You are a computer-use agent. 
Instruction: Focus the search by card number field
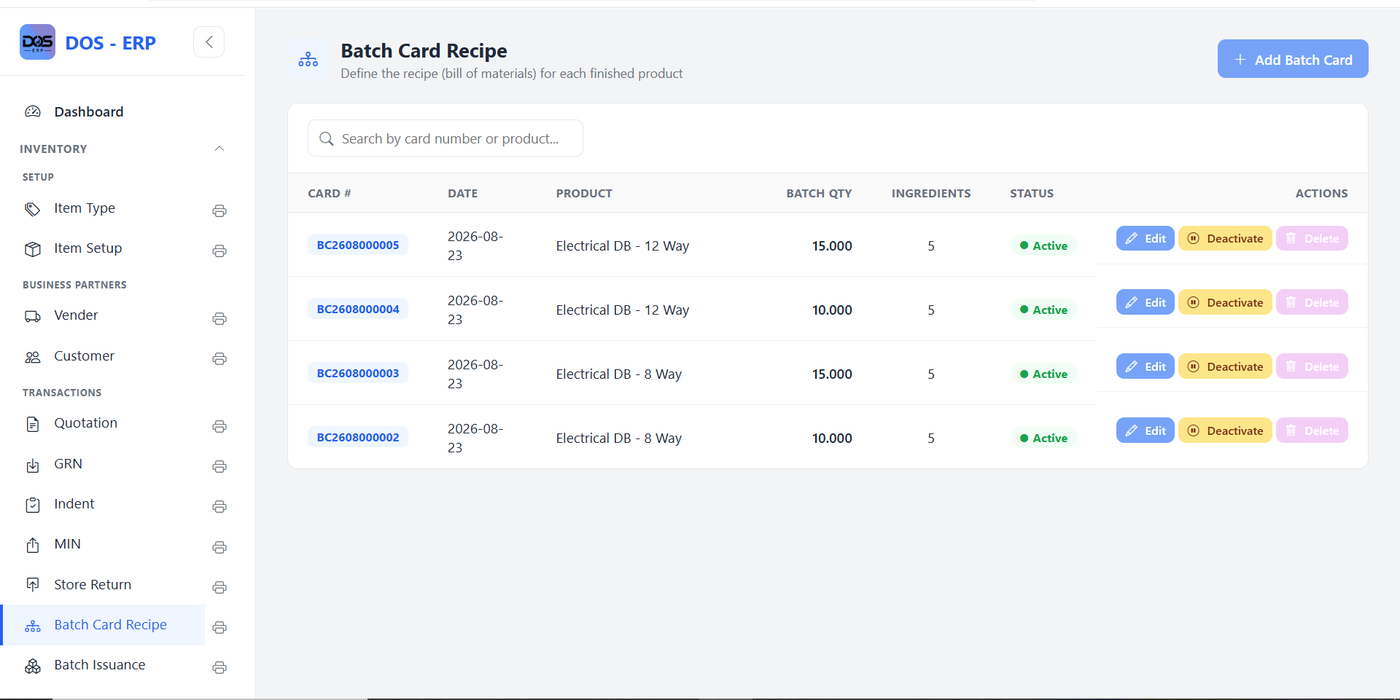click(445, 139)
